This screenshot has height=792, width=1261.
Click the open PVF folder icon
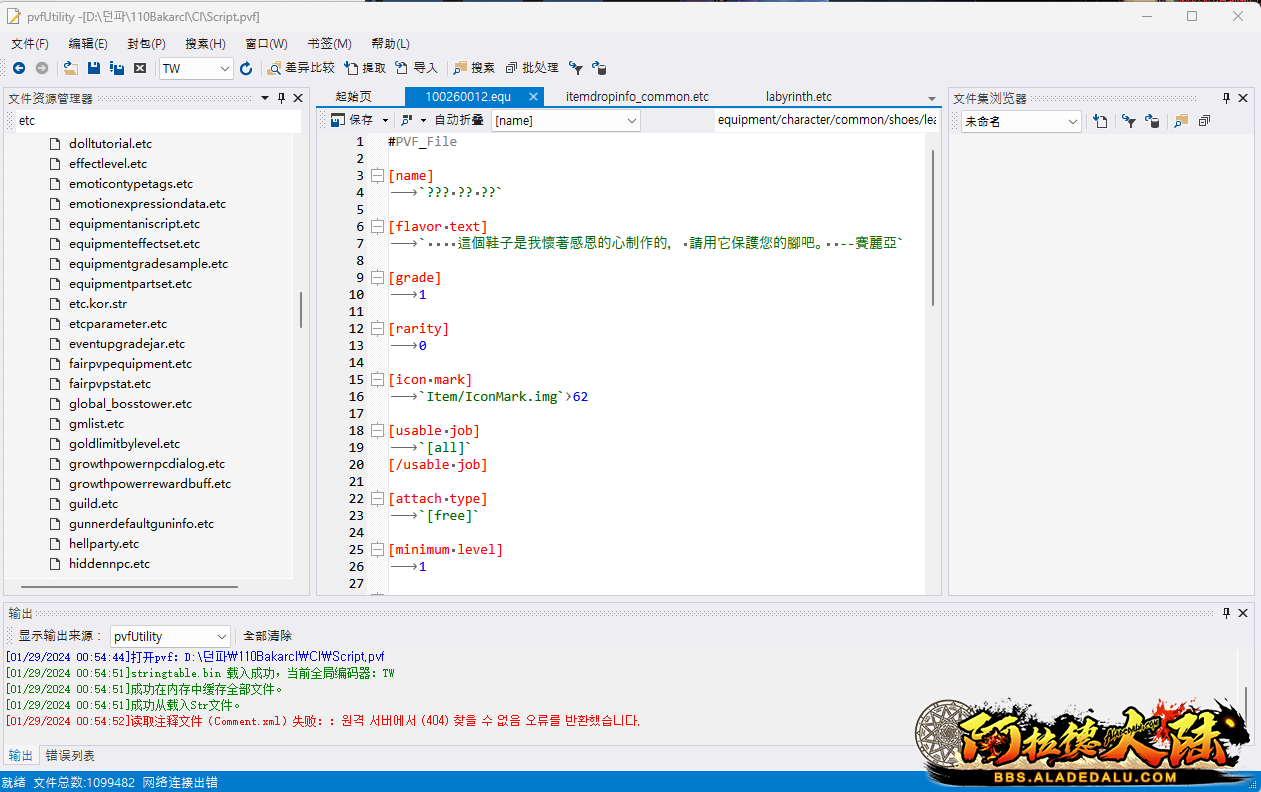70,68
